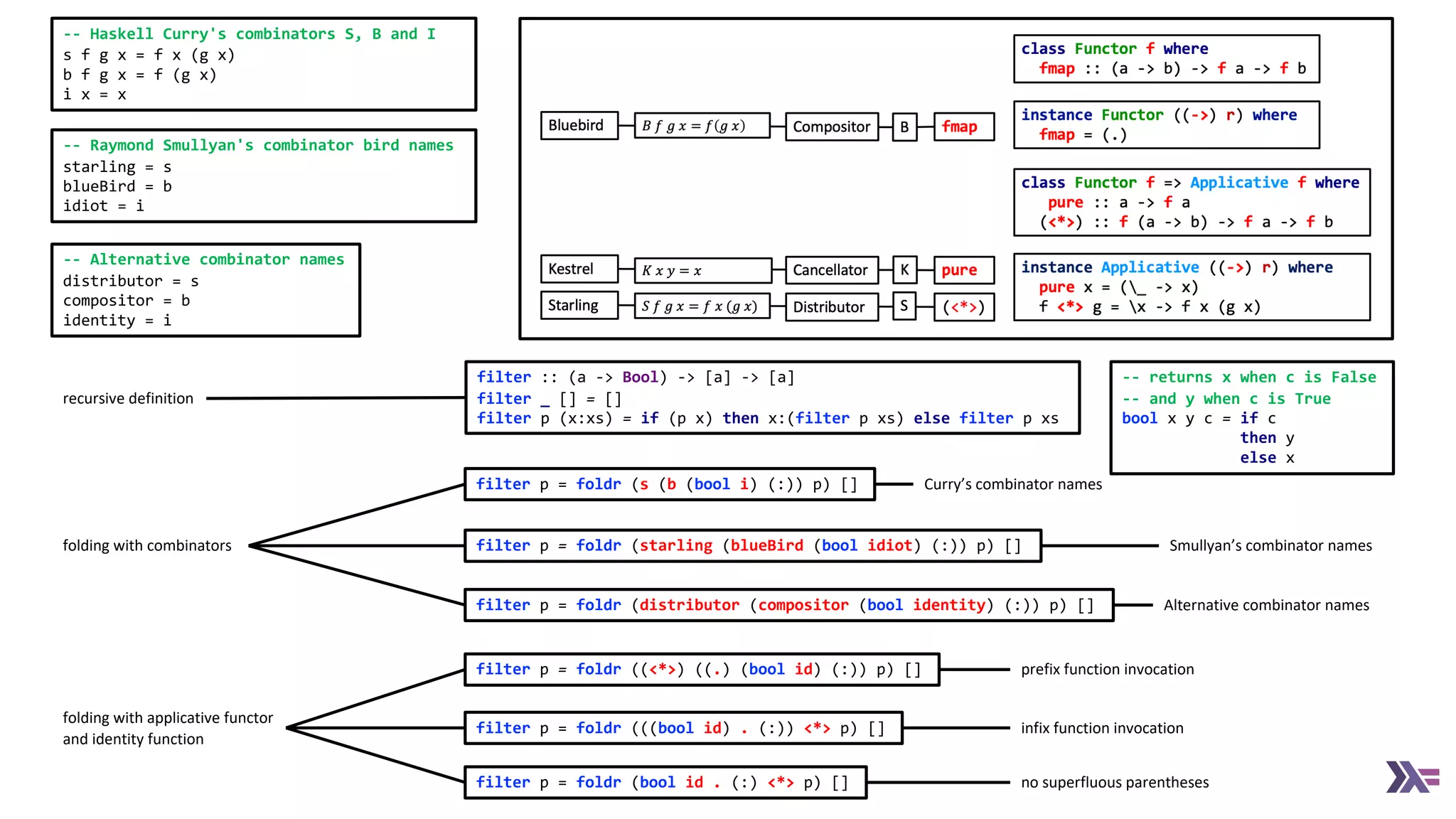Click the (<*>) operator box
This screenshot has width=1456, height=819.
coord(963,307)
